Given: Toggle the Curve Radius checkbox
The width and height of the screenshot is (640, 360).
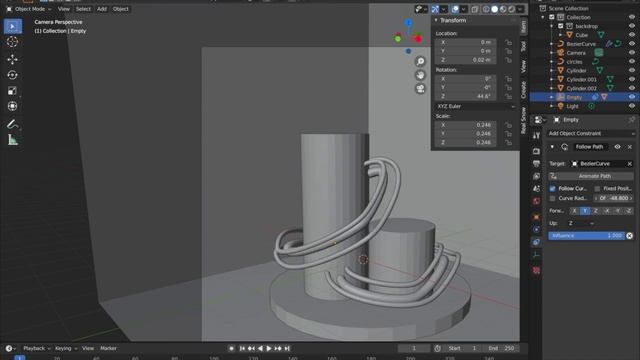Looking at the screenshot, I should (x=553, y=198).
